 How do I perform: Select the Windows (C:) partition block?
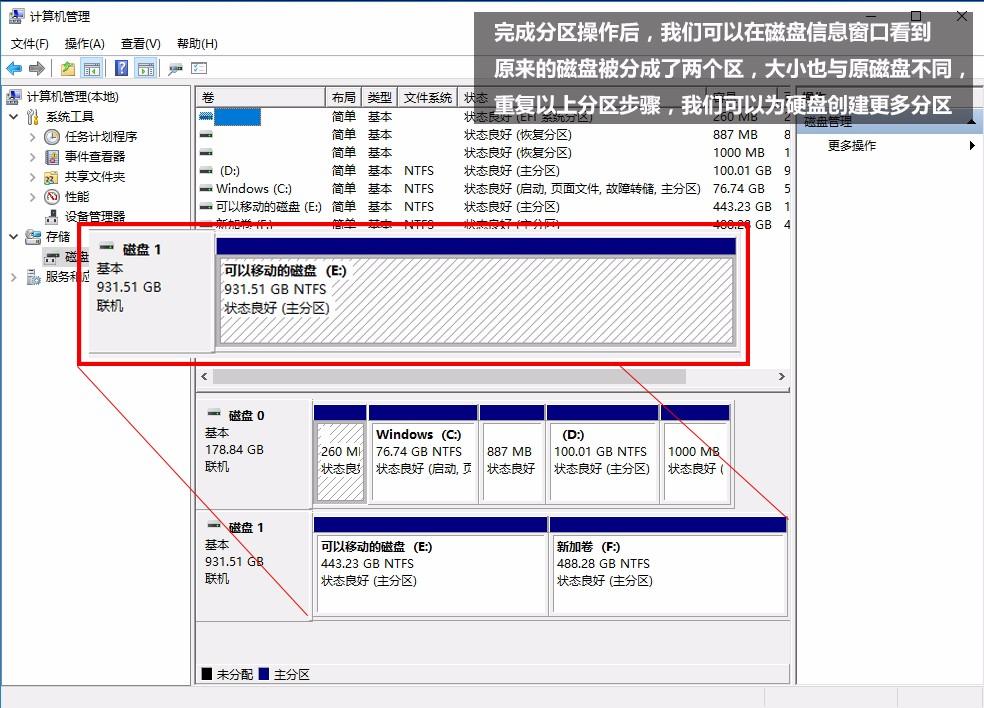point(422,462)
